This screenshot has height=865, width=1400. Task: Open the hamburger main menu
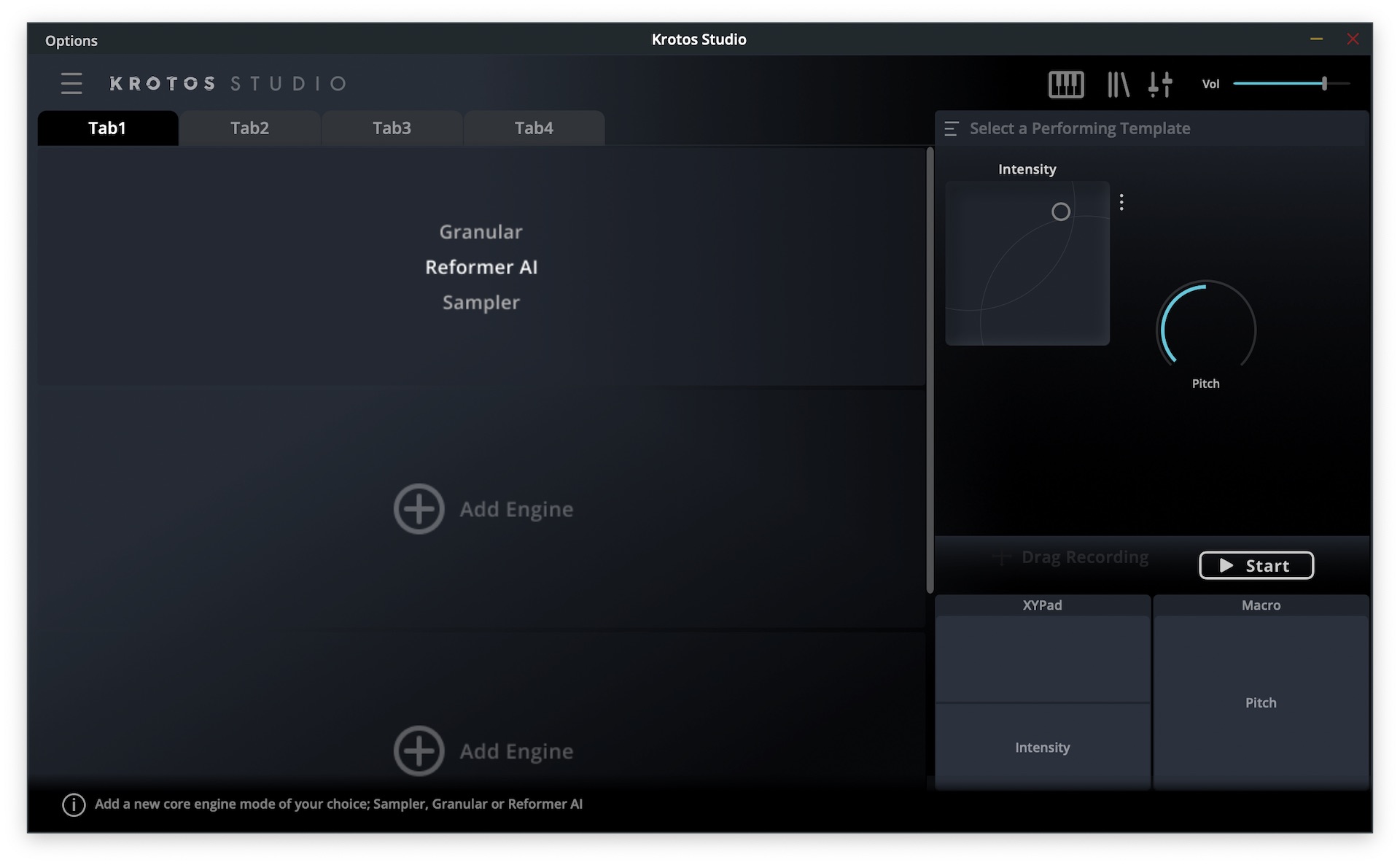click(x=71, y=83)
